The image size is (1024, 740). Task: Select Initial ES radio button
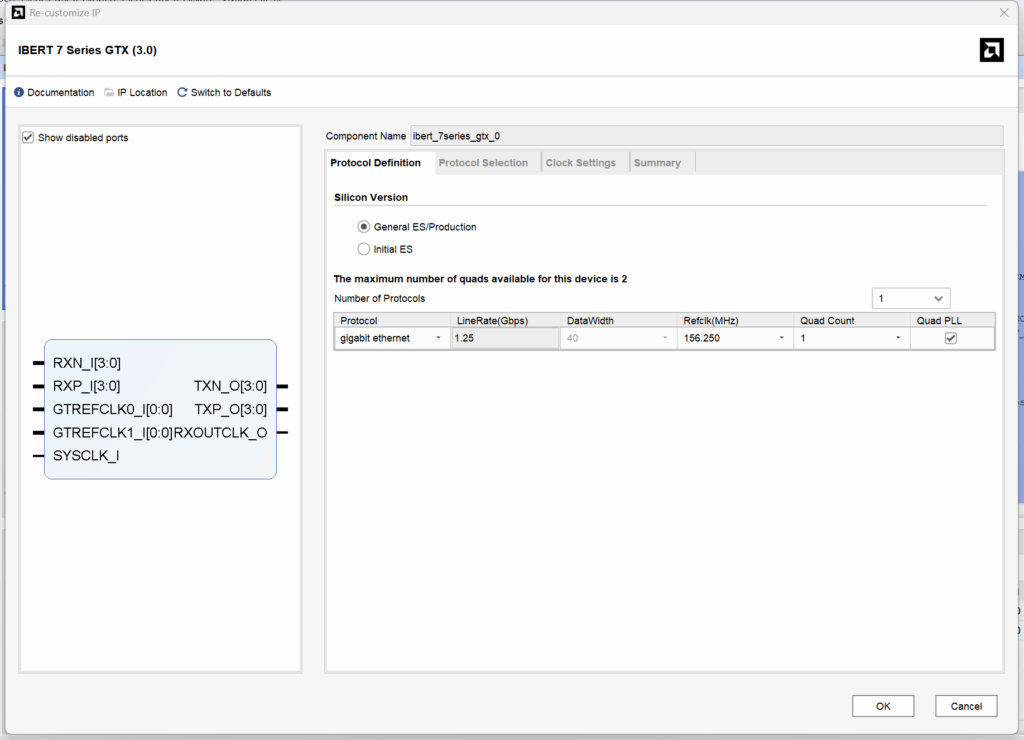pyautogui.click(x=364, y=249)
